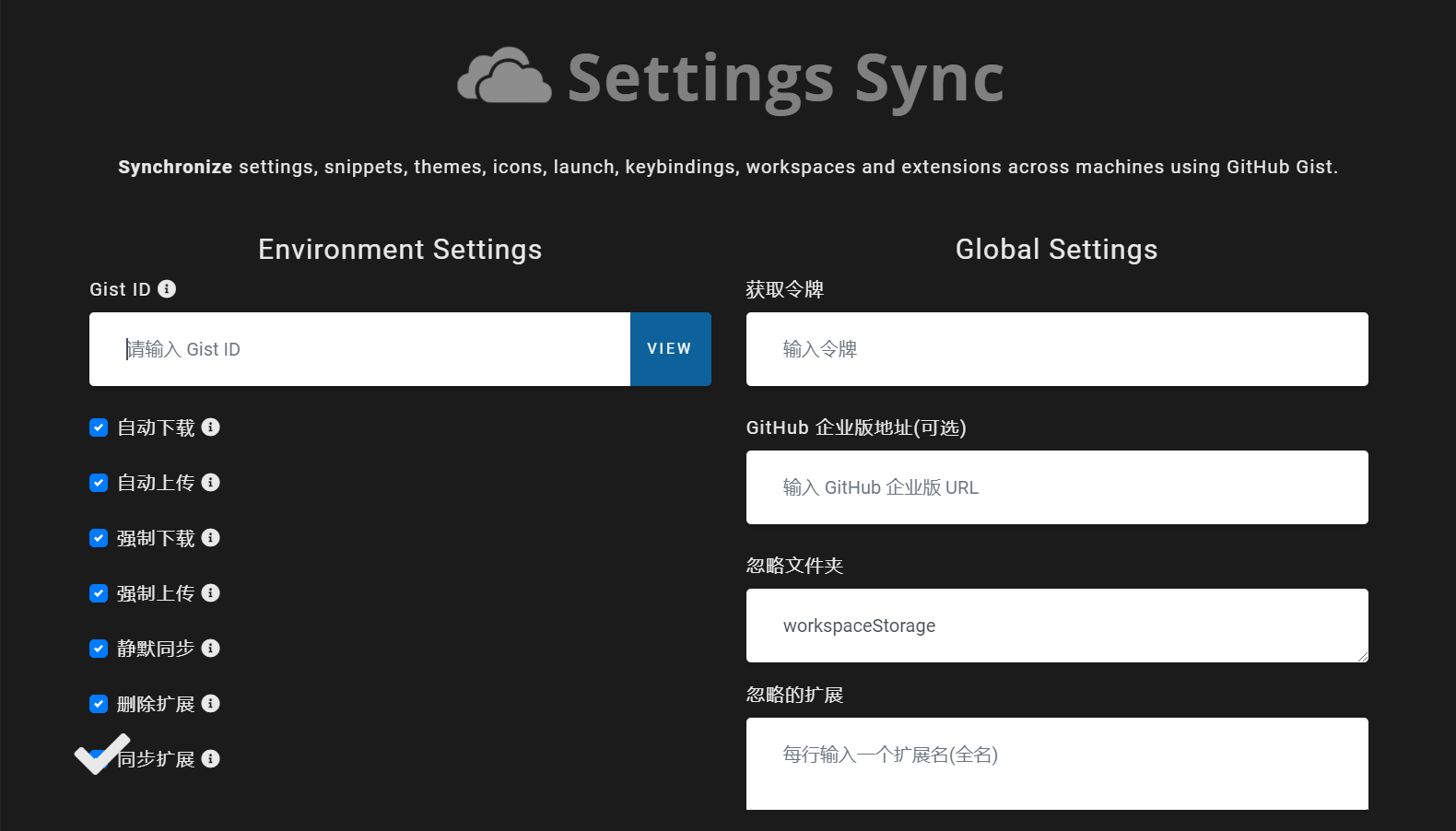Click the info icon beside 强制下载

click(x=211, y=538)
